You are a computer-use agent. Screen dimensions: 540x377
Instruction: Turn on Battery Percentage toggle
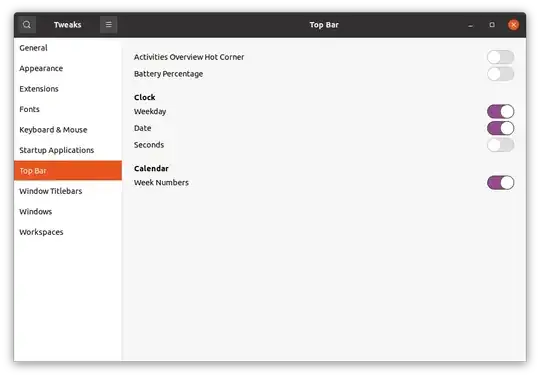click(x=500, y=74)
